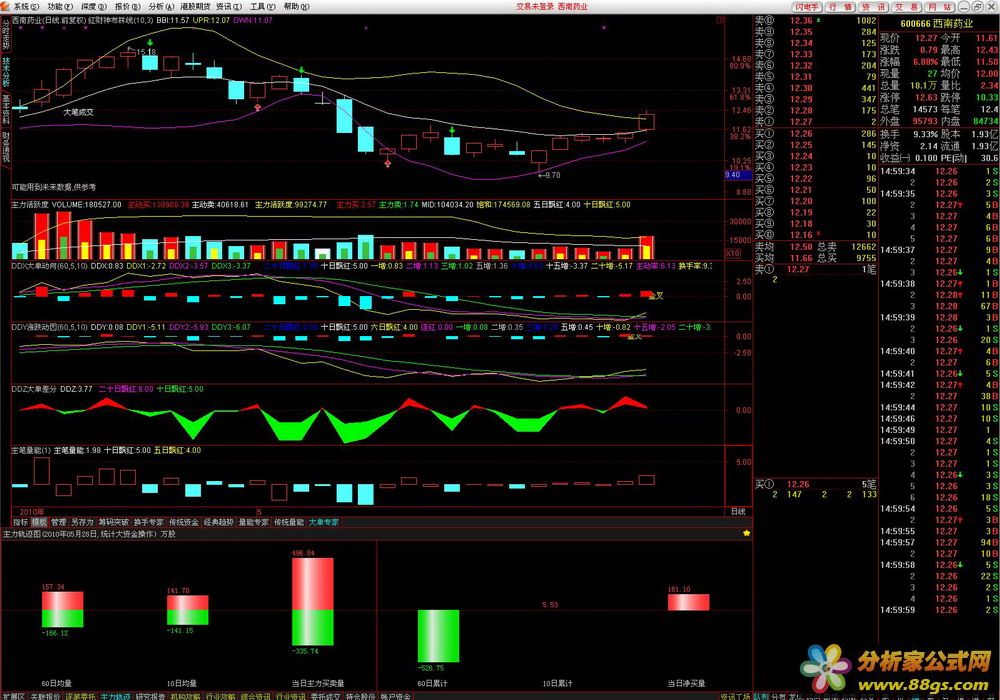Click the 日线 period label
This screenshot has height=700, width=1000.
coord(738,511)
